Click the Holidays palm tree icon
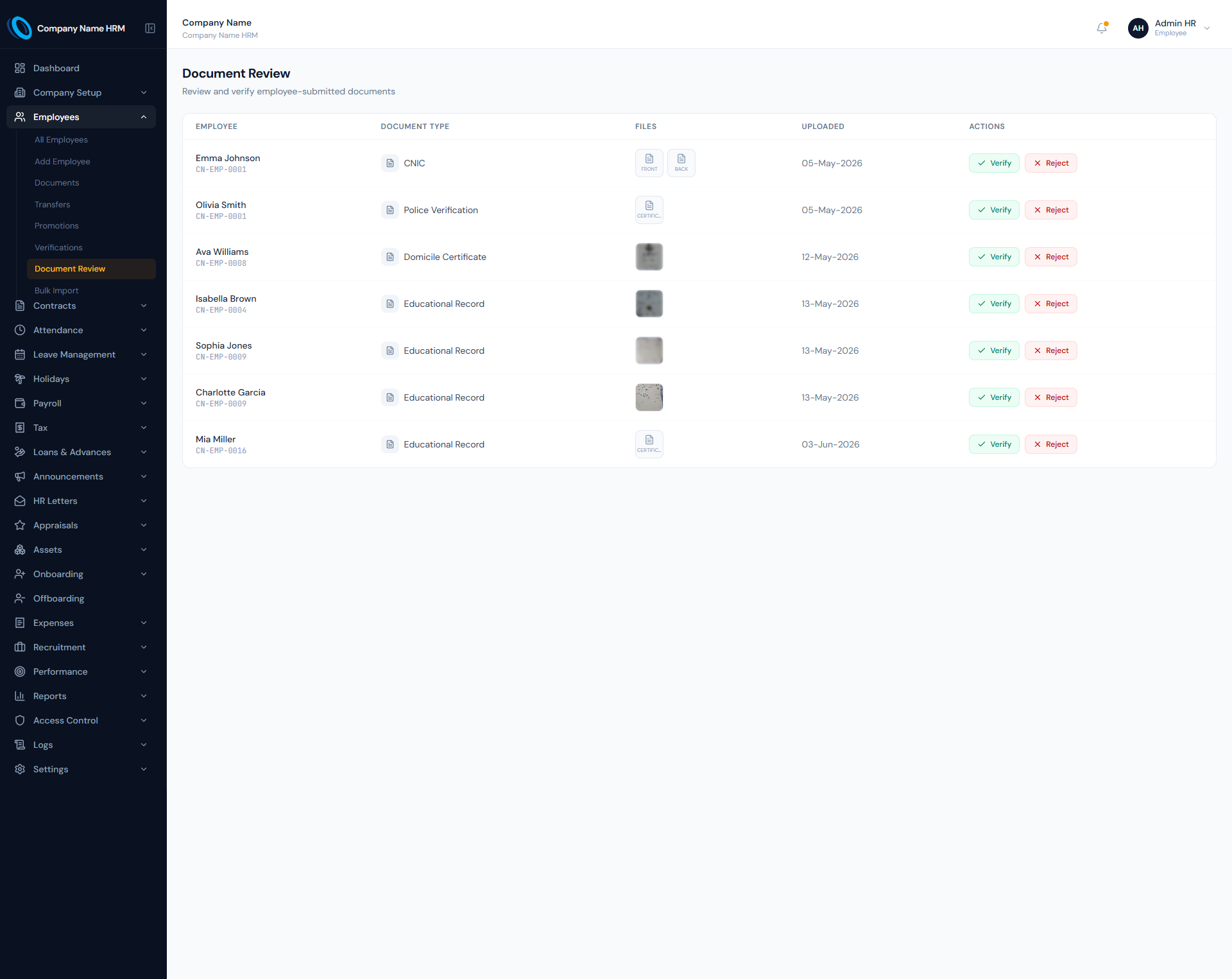 click(x=20, y=379)
